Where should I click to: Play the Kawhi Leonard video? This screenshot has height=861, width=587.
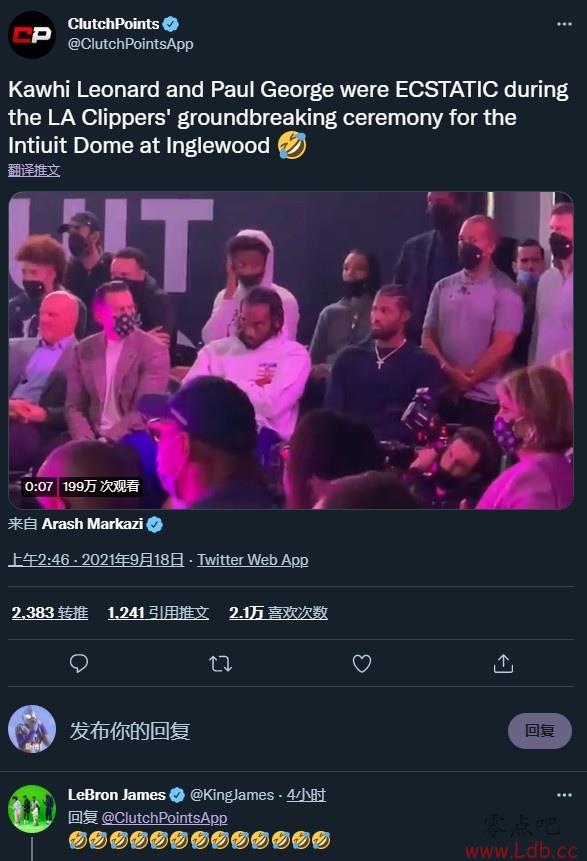(x=291, y=350)
